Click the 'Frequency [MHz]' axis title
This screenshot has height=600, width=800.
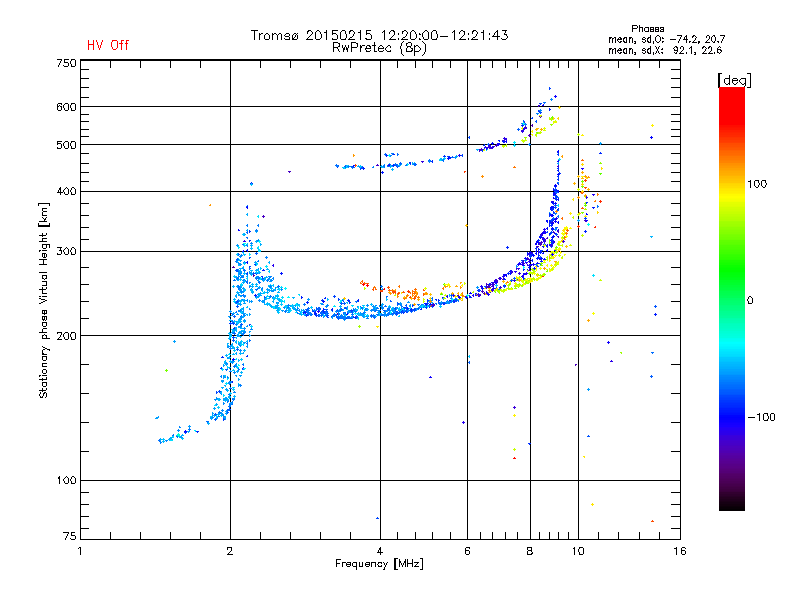click(379, 564)
